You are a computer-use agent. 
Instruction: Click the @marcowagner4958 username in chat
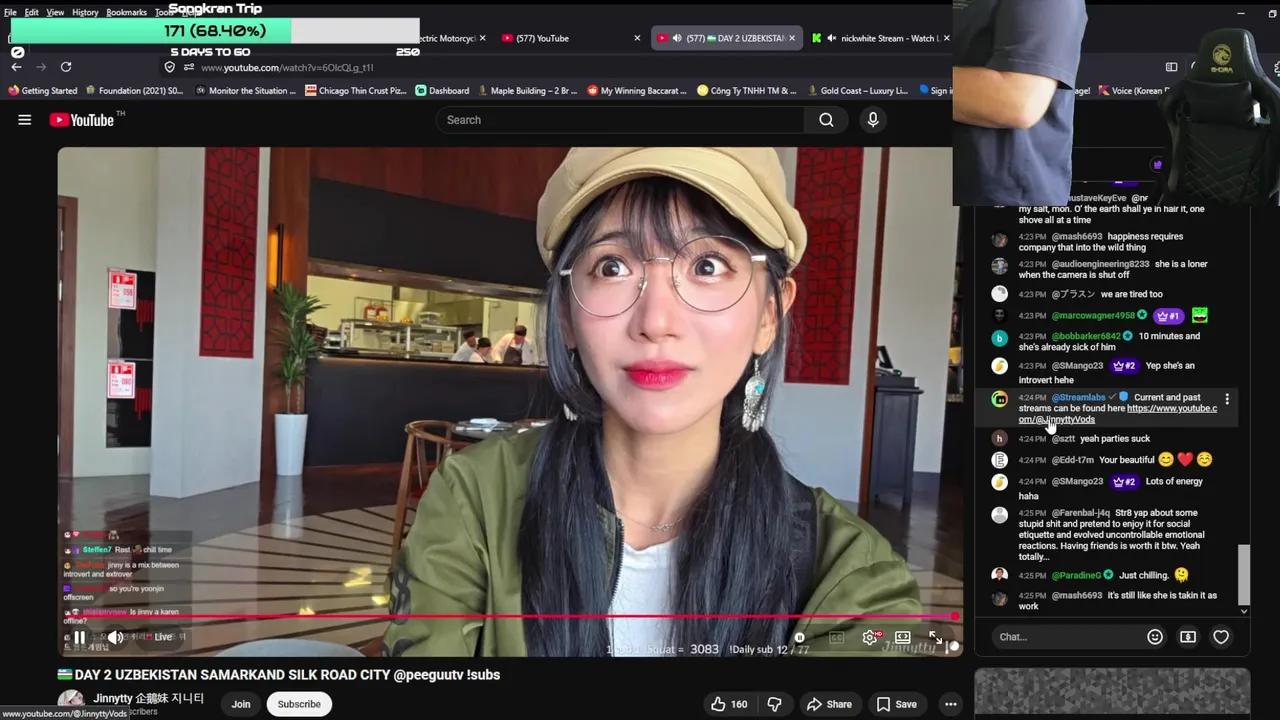pyautogui.click(x=1093, y=315)
